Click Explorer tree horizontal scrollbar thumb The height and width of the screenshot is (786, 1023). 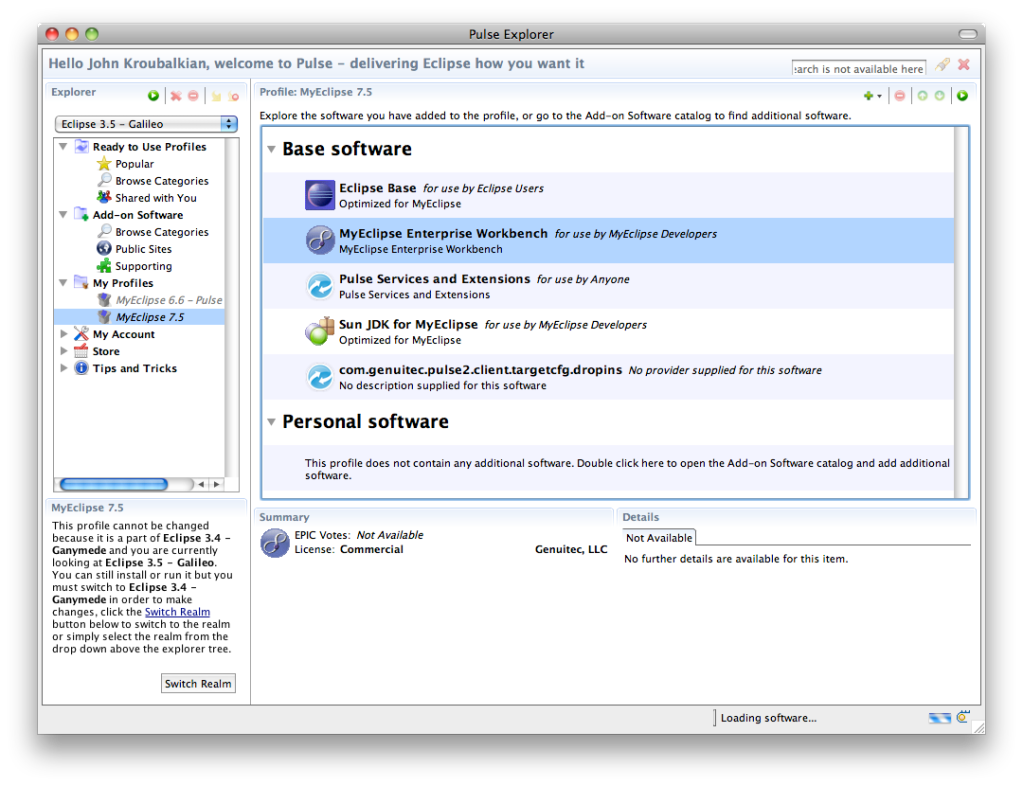point(114,484)
